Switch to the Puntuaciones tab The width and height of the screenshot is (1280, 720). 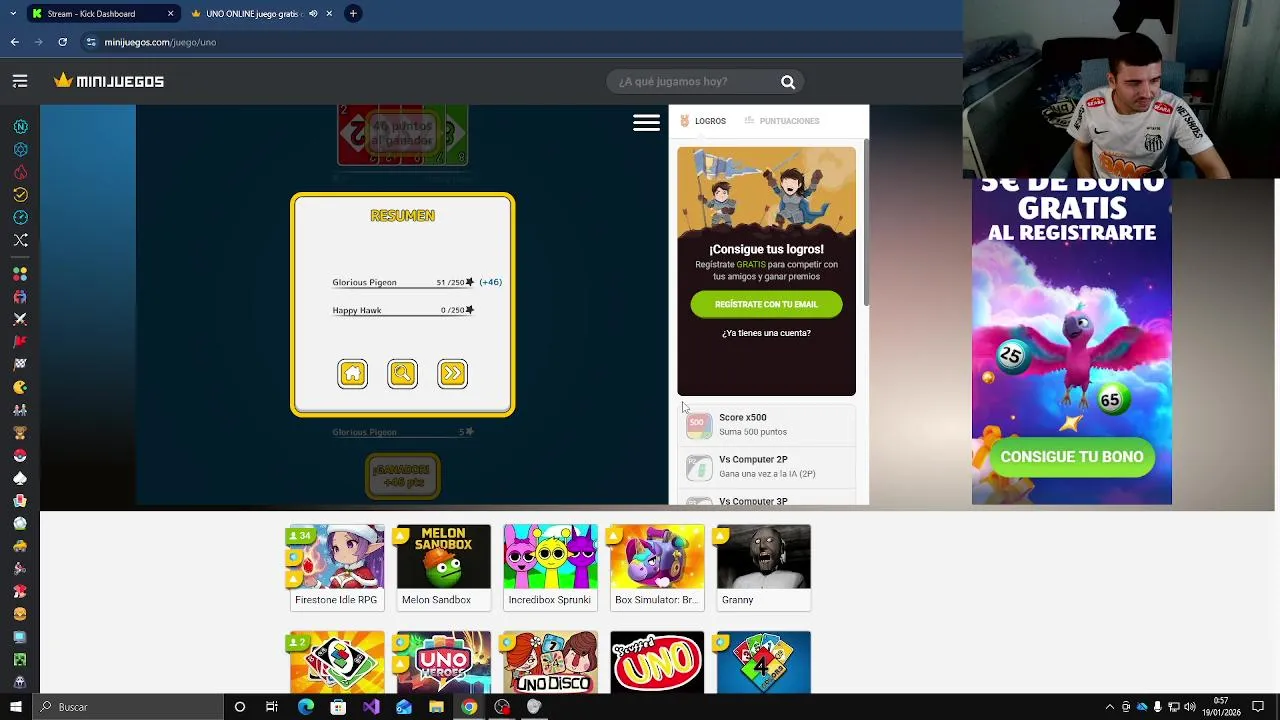point(782,121)
